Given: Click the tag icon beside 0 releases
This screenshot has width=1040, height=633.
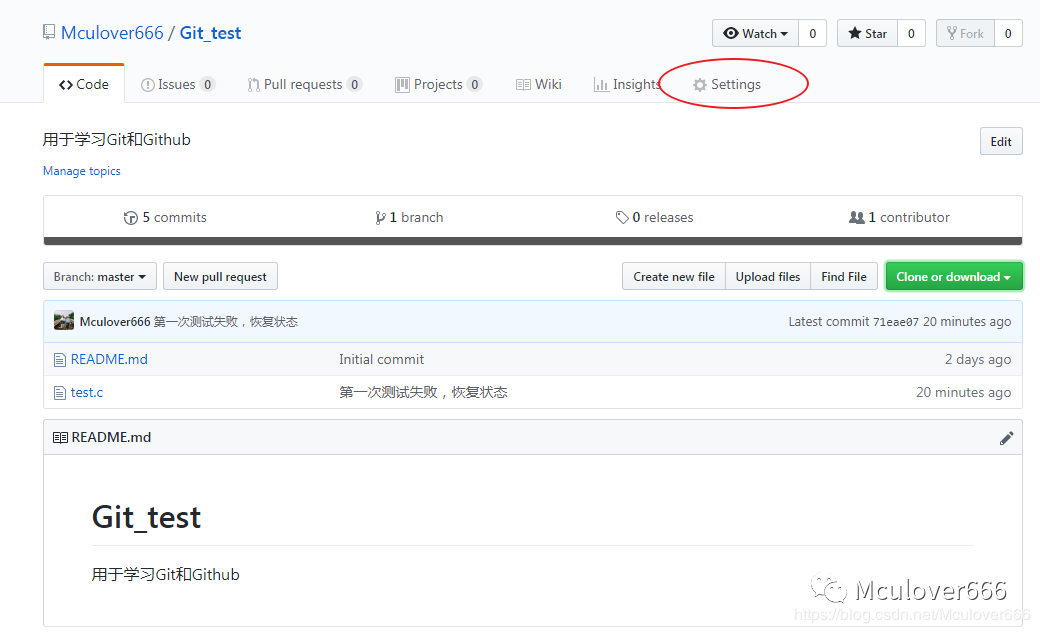Looking at the screenshot, I should coord(621,218).
